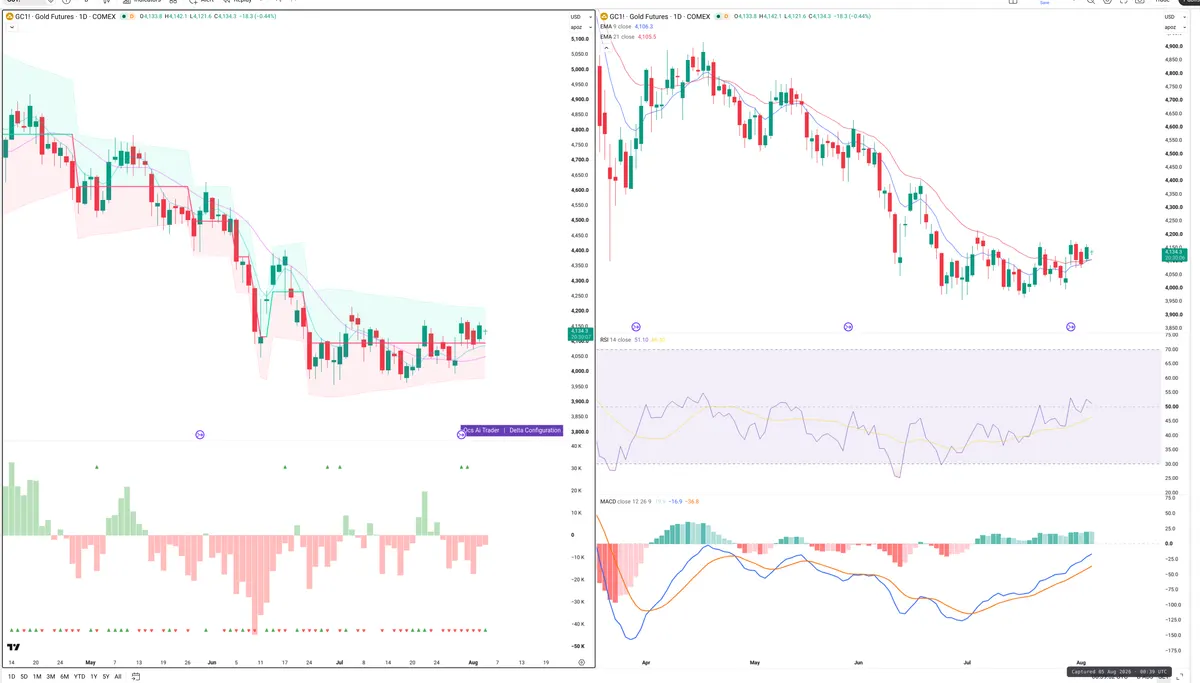Click right chart title GC1! Gold Futures
The height and width of the screenshot is (683, 1200).
pos(661,17)
